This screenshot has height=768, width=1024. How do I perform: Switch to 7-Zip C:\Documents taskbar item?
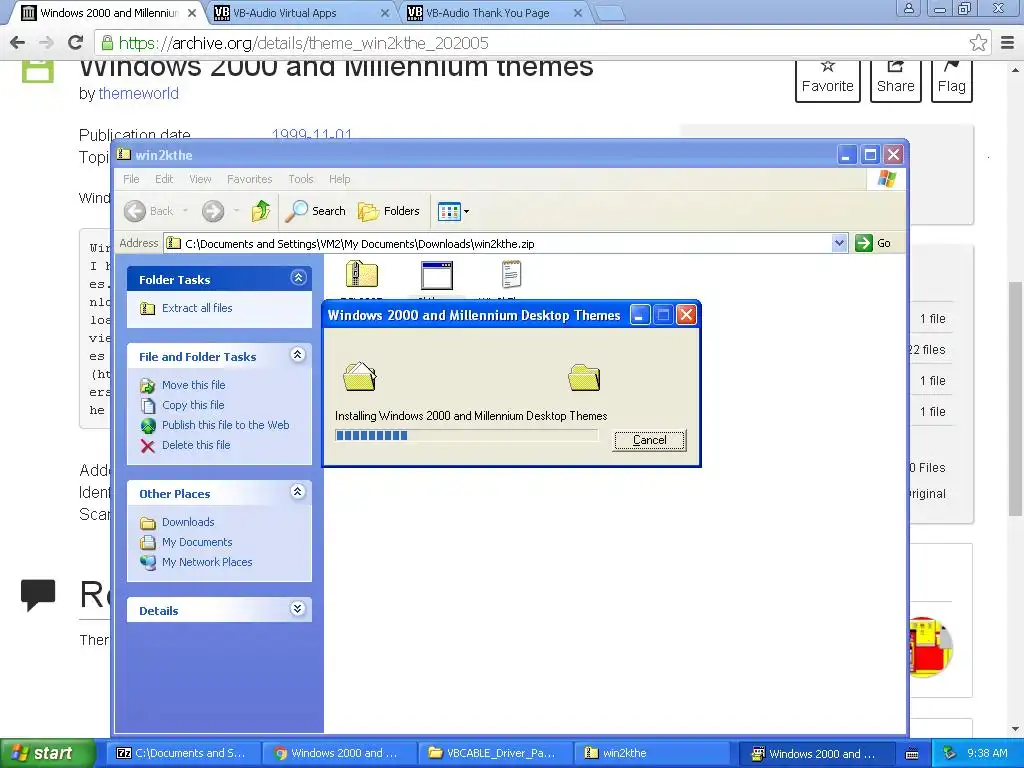click(x=182, y=753)
